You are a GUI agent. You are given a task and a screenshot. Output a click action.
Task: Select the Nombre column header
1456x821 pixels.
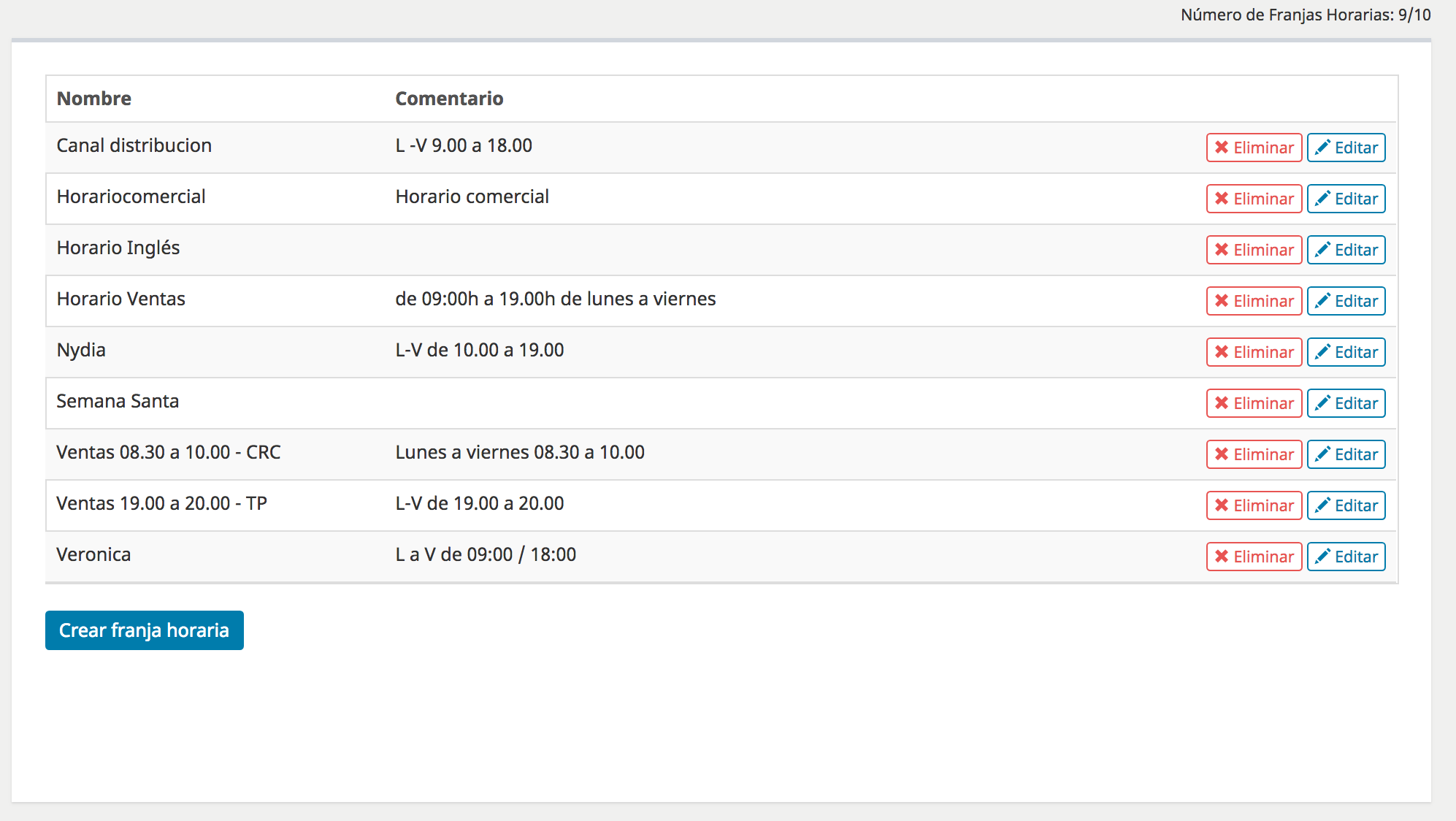tap(94, 99)
